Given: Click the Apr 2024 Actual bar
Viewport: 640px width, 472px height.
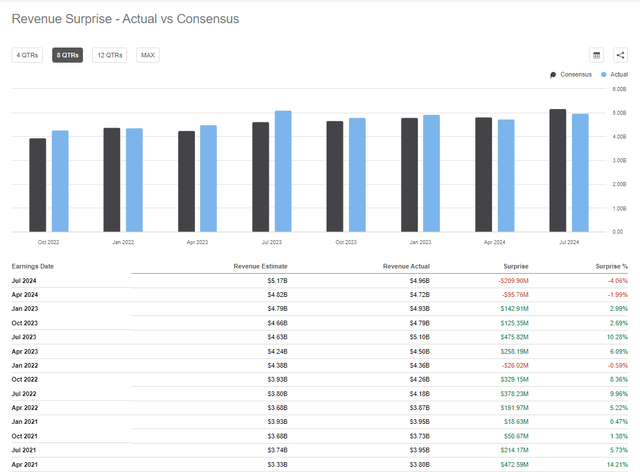Looking at the screenshot, I should (x=506, y=175).
